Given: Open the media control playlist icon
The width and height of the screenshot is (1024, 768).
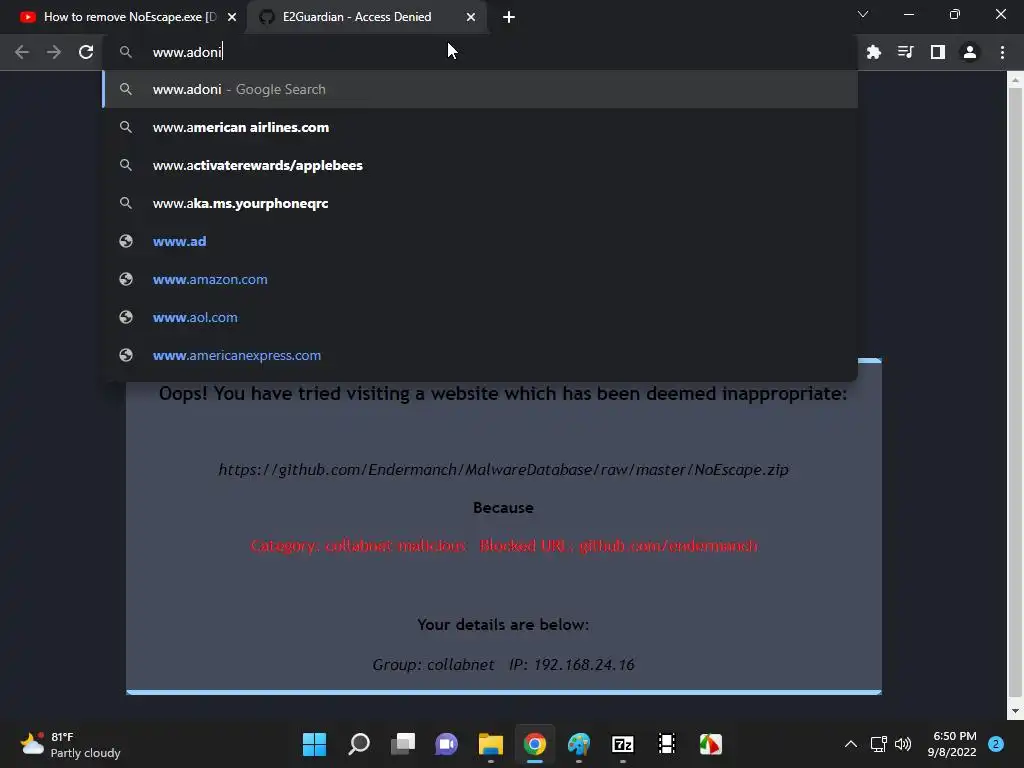Looking at the screenshot, I should pyautogui.click(x=905, y=52).
